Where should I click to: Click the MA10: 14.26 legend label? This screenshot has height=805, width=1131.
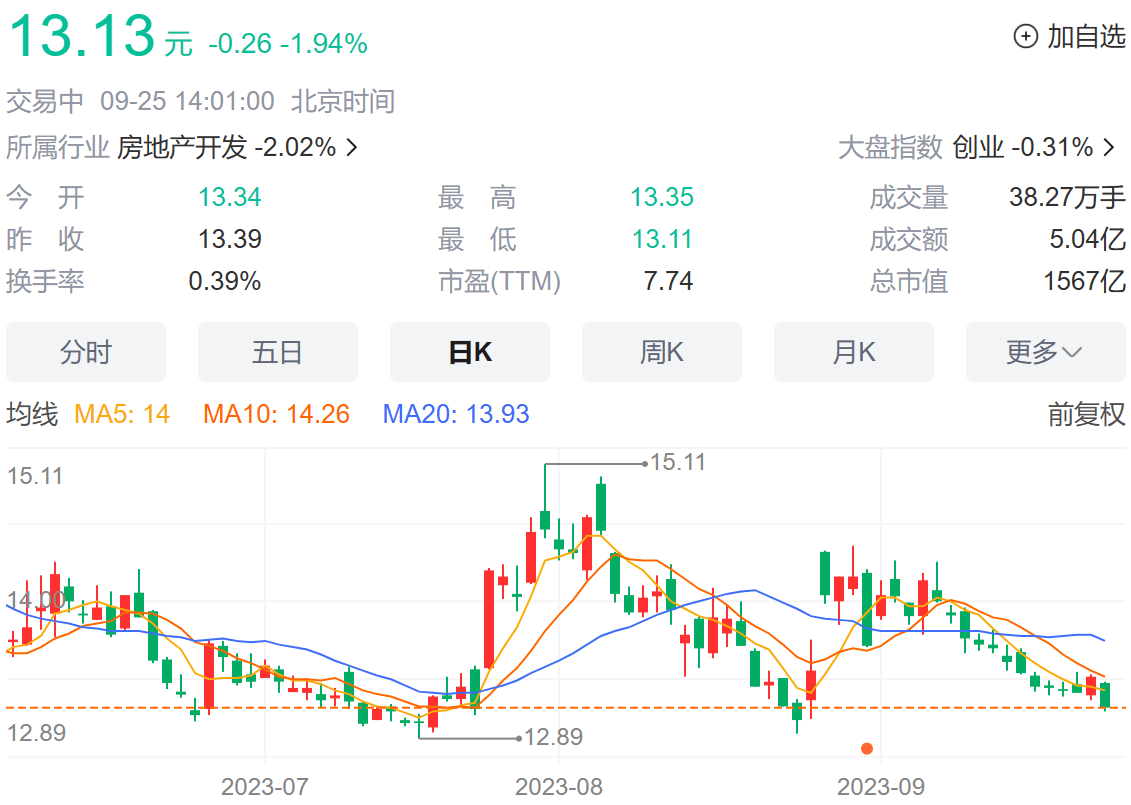[x=276, y=414]
